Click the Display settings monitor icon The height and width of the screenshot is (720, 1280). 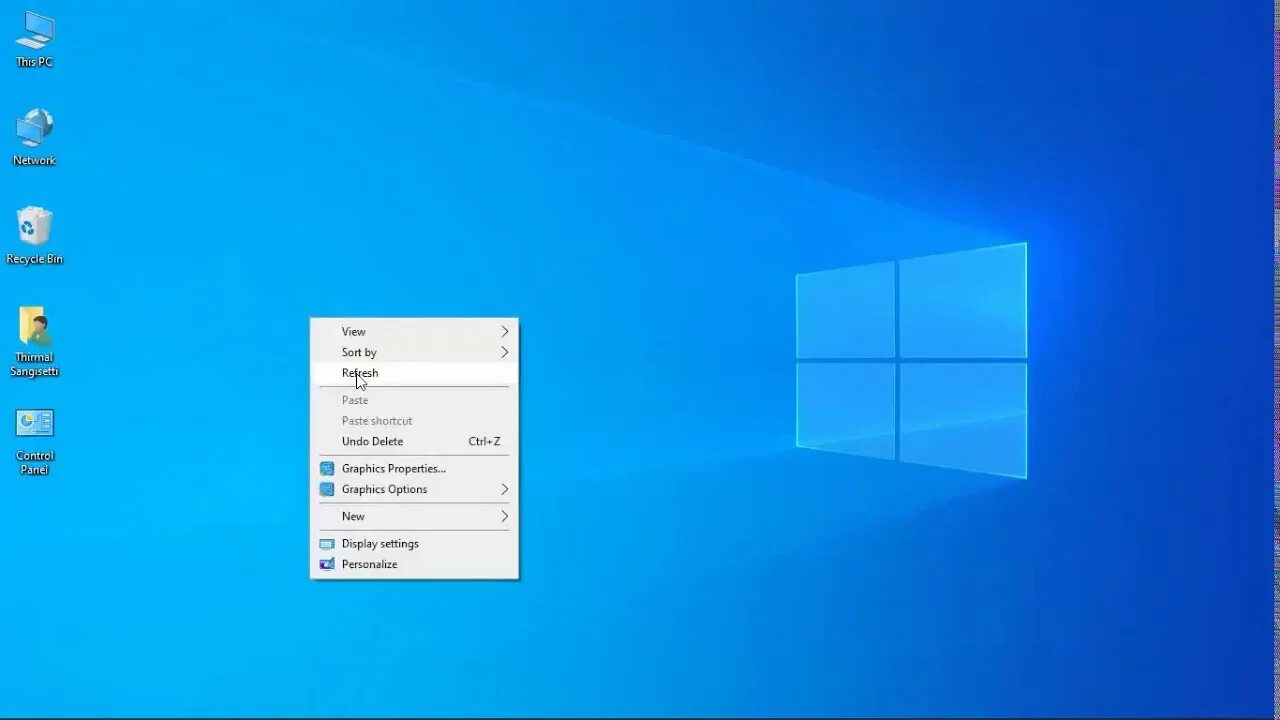(x=327, y=544)
